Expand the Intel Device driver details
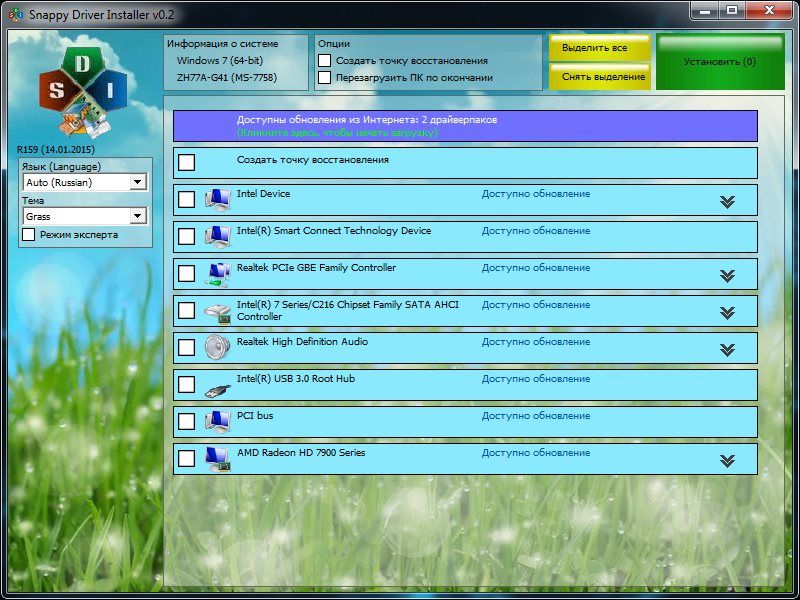The width and height of the screenshot is (800, 600). 728,202
